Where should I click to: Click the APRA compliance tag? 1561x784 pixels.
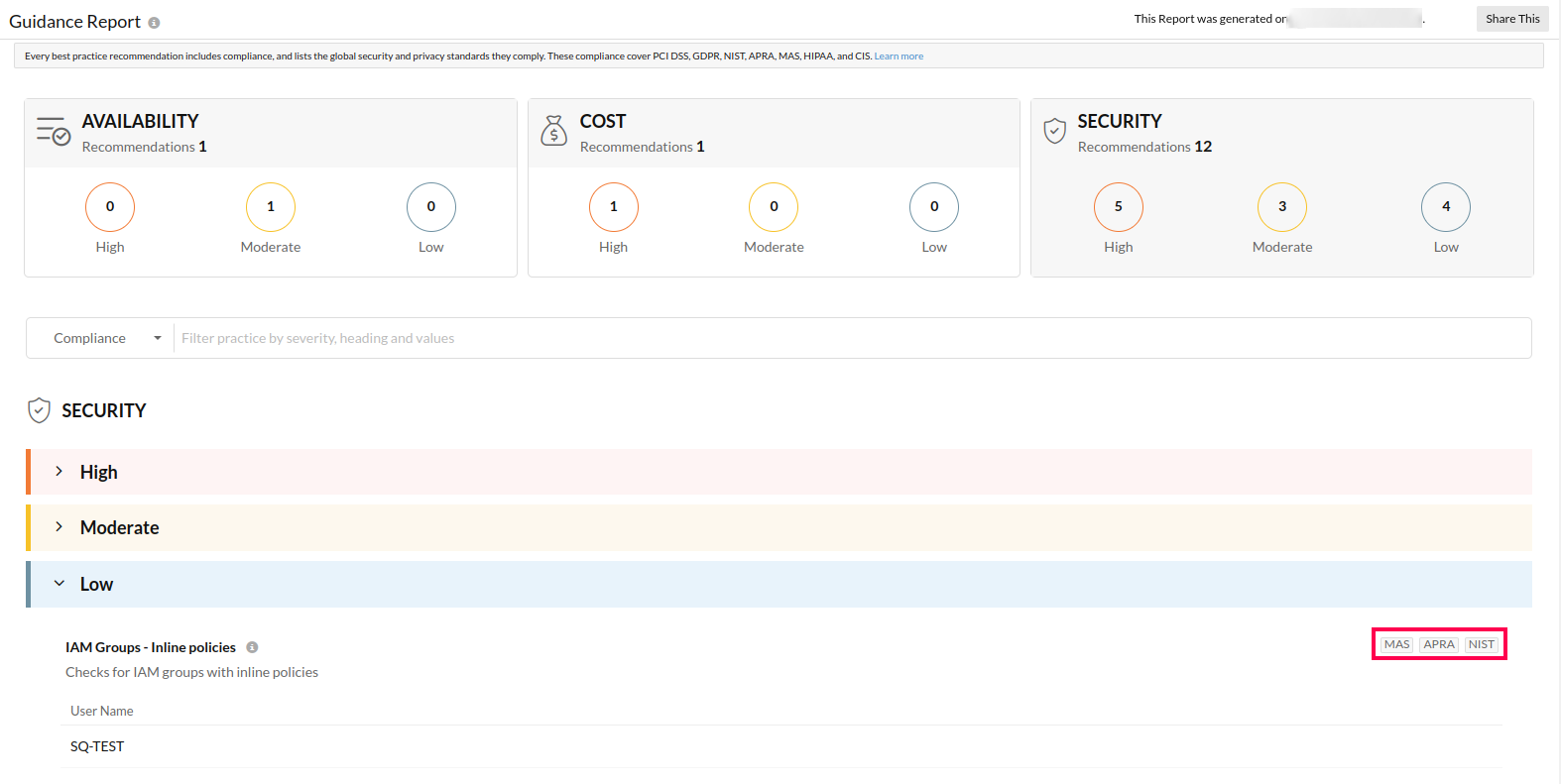1438,644
